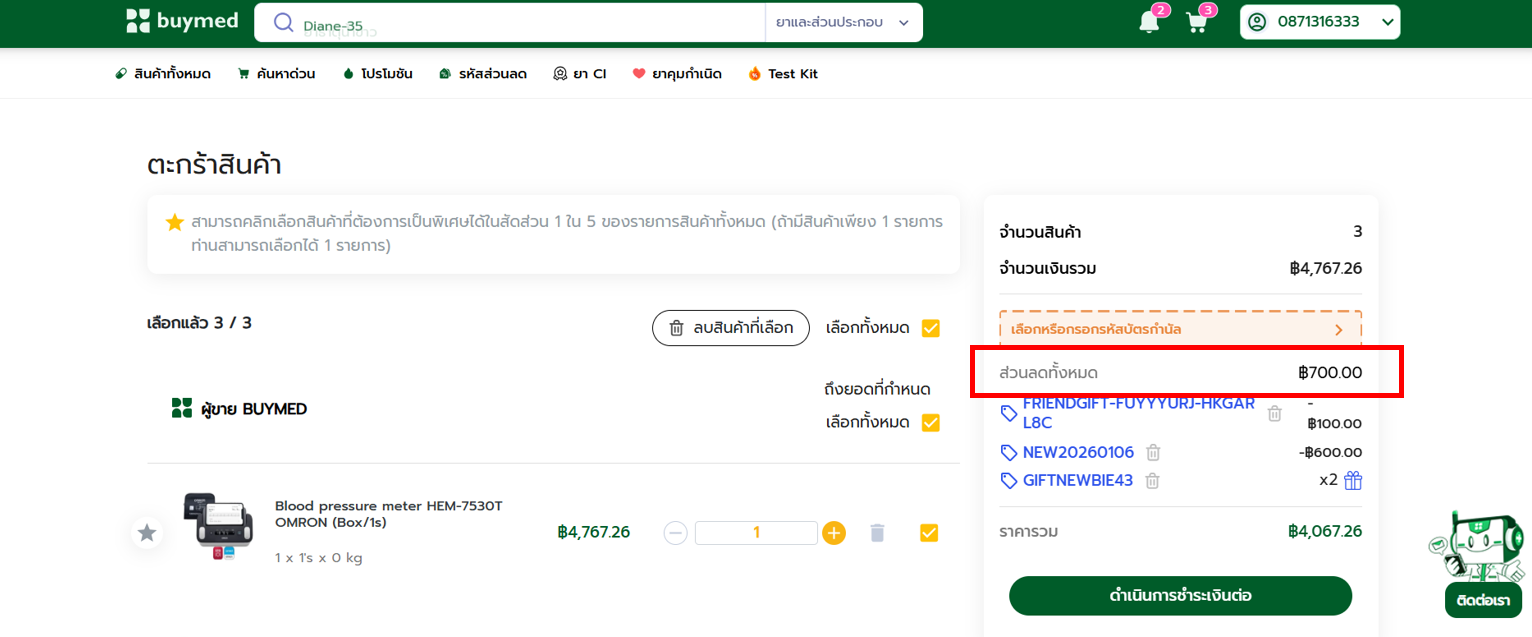Viewport: 1532px width, 637px height.
Task: Increase quantity with the plus button
Action: coord(834,533)
